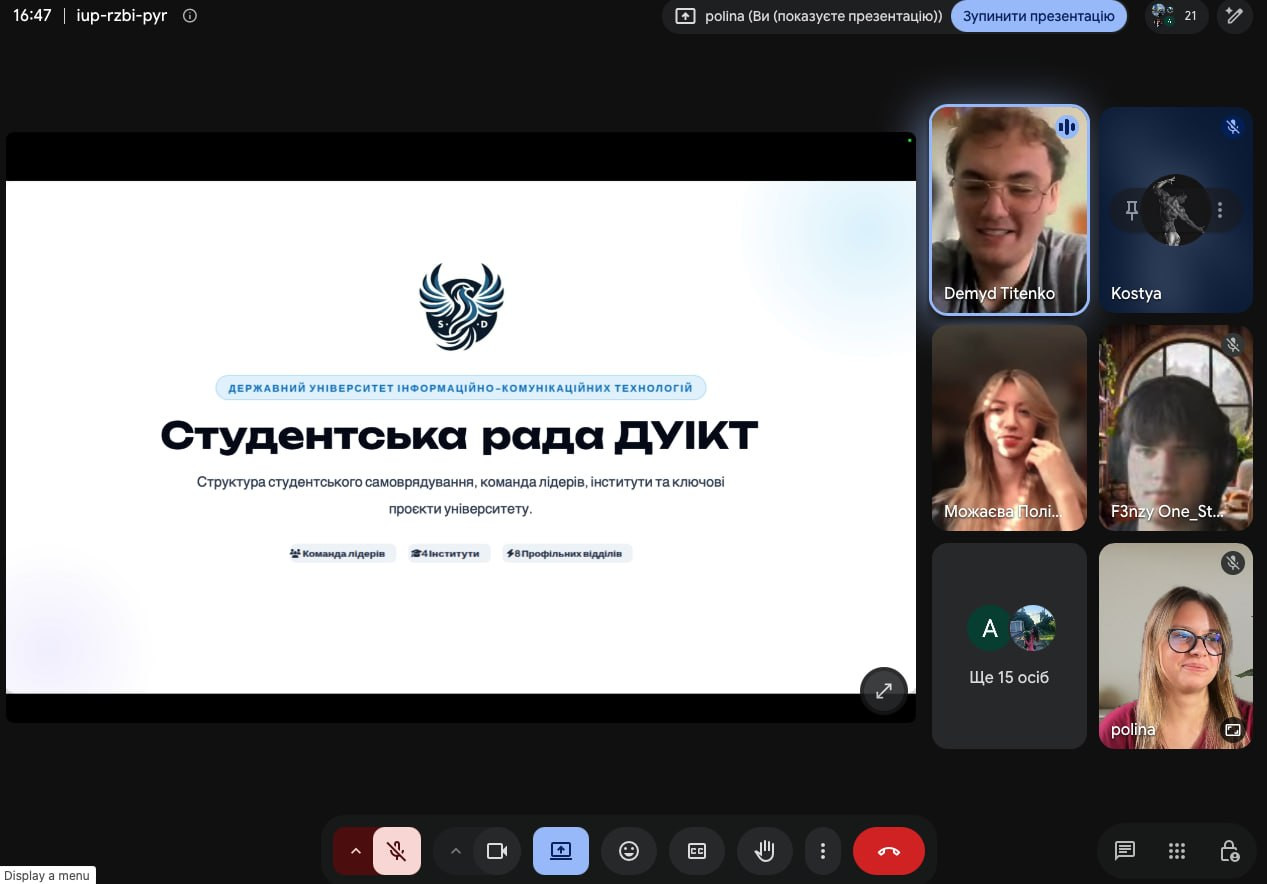Open Kostya tile's three-dot options
This screenshot has width=1267, height=884.
(1220, 210)
